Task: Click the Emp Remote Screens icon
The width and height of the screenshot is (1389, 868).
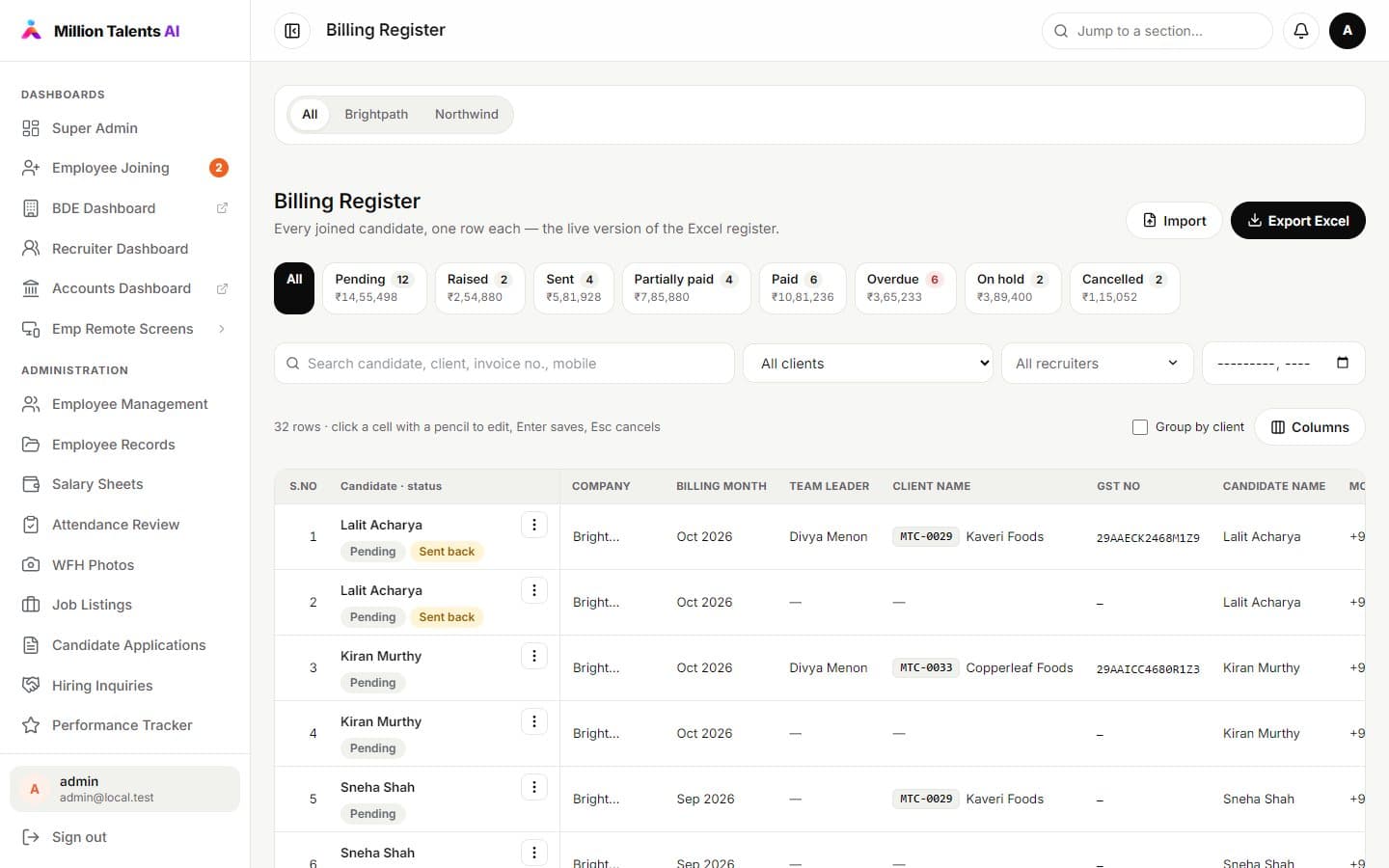Action: tap(31, 329)
